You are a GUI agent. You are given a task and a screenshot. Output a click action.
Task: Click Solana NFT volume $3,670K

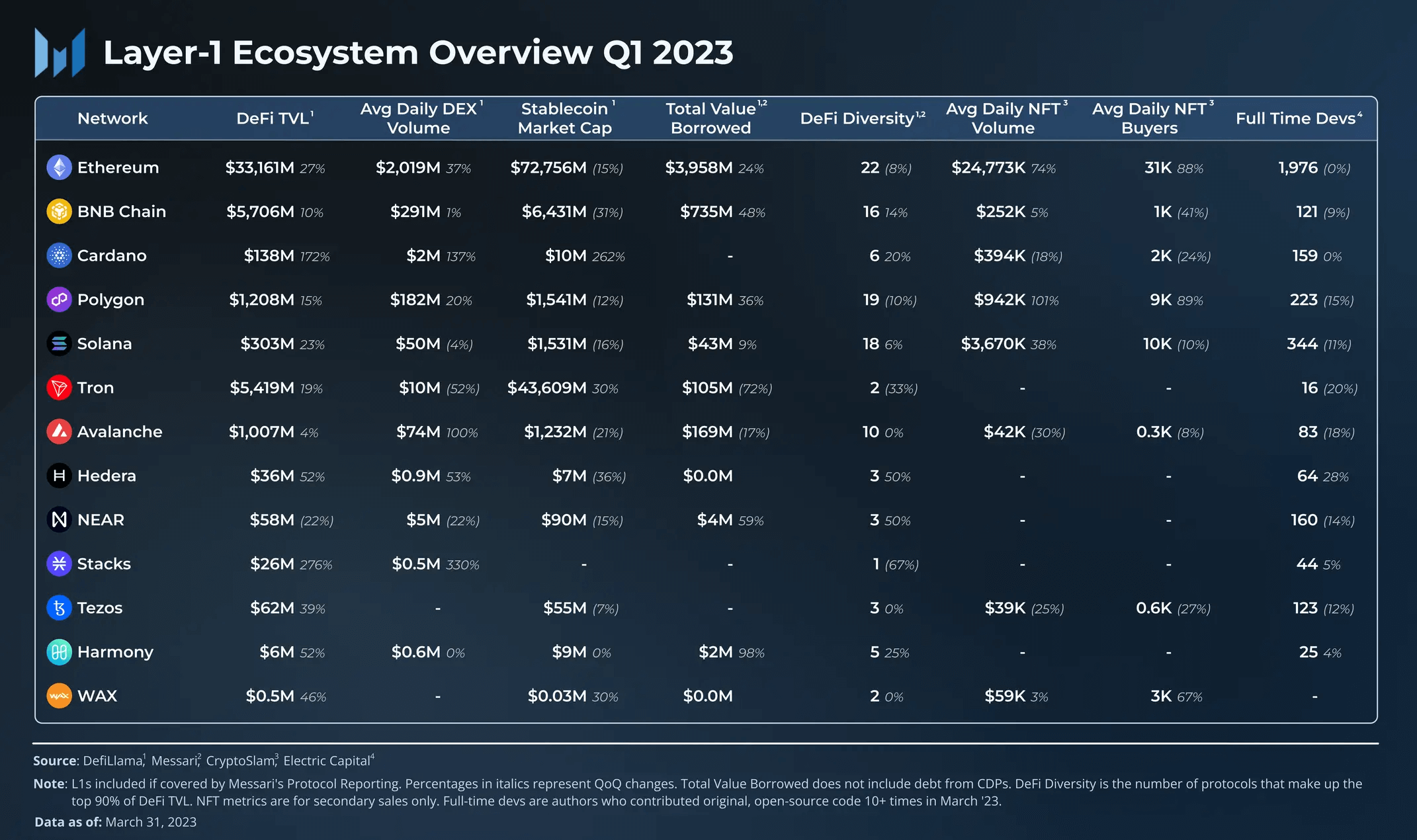pos(993,343)
